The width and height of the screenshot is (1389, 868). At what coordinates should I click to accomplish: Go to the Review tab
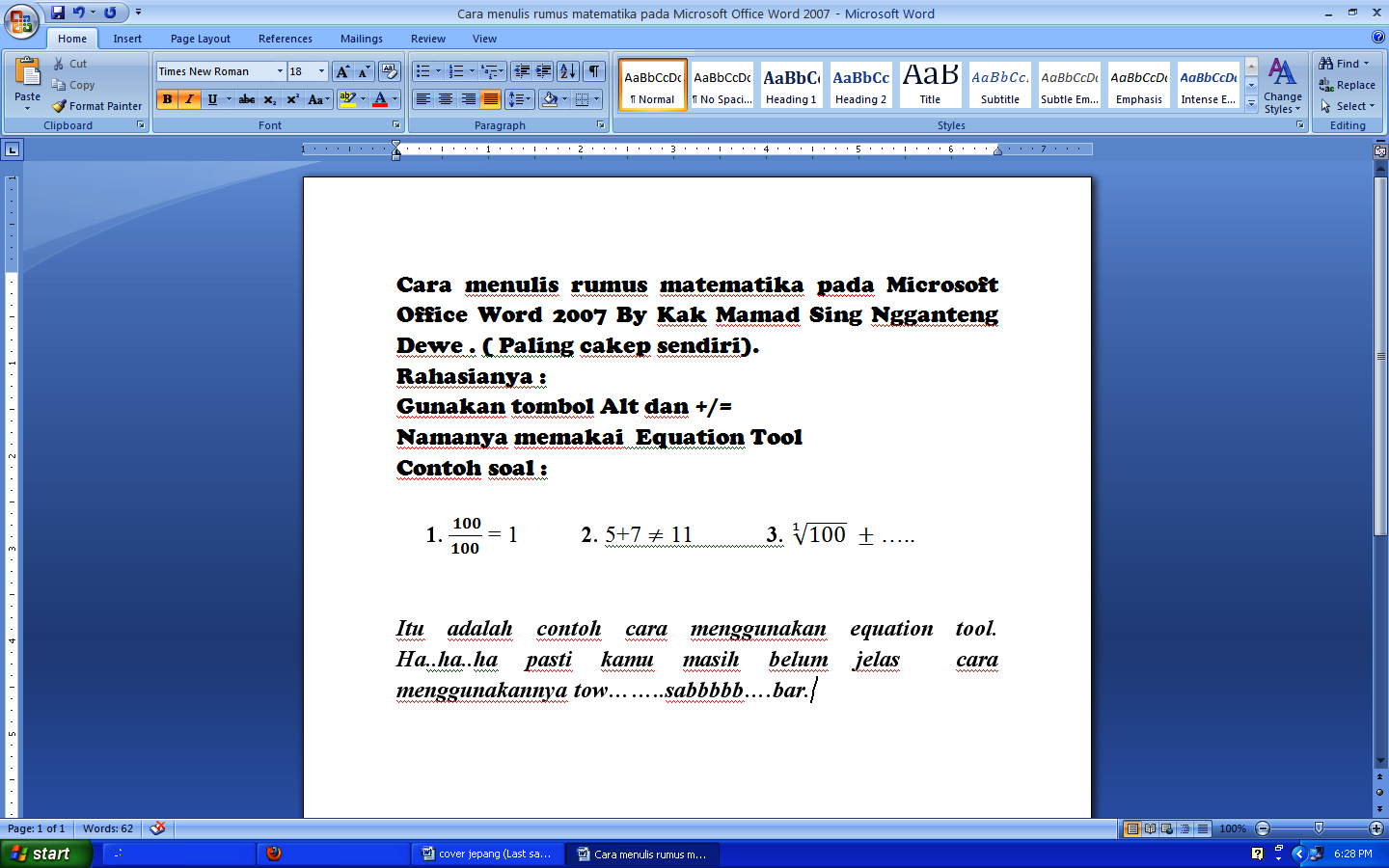click(x=428, y=39)
